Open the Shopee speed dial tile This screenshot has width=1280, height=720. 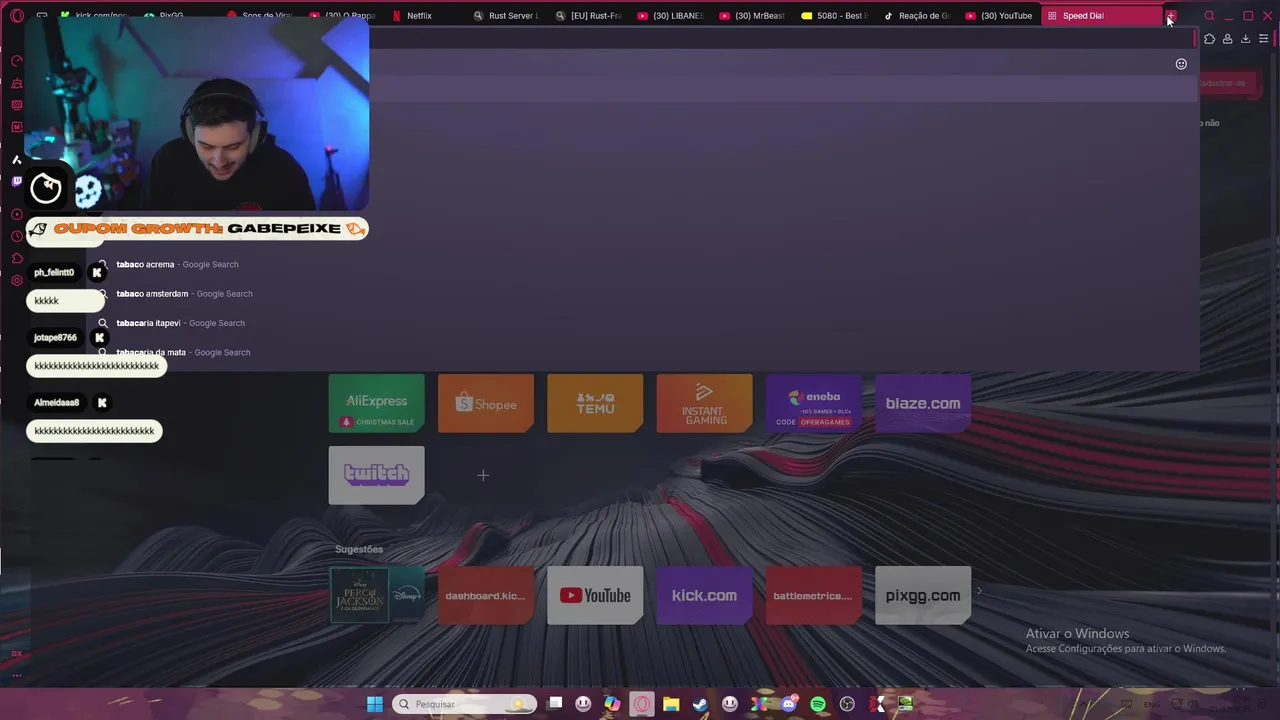pos(486,403)
